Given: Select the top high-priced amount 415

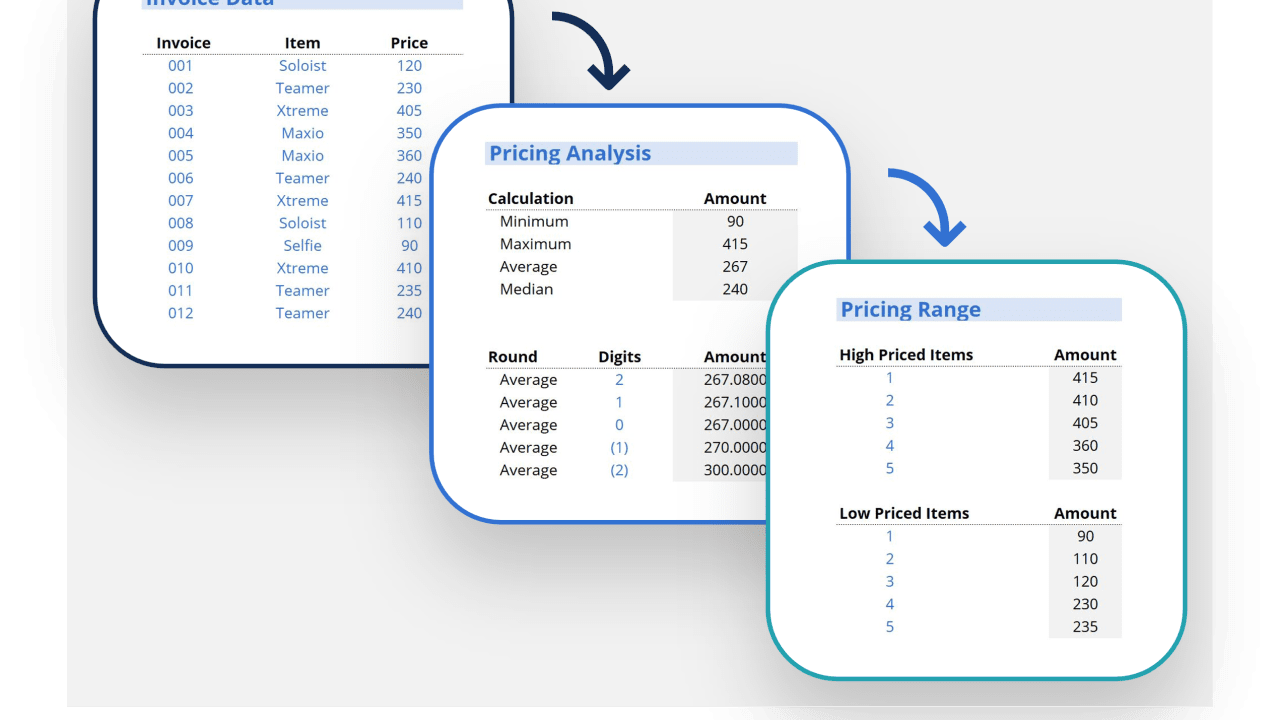Looking at the screenshot, I should tap(1084, 377).
